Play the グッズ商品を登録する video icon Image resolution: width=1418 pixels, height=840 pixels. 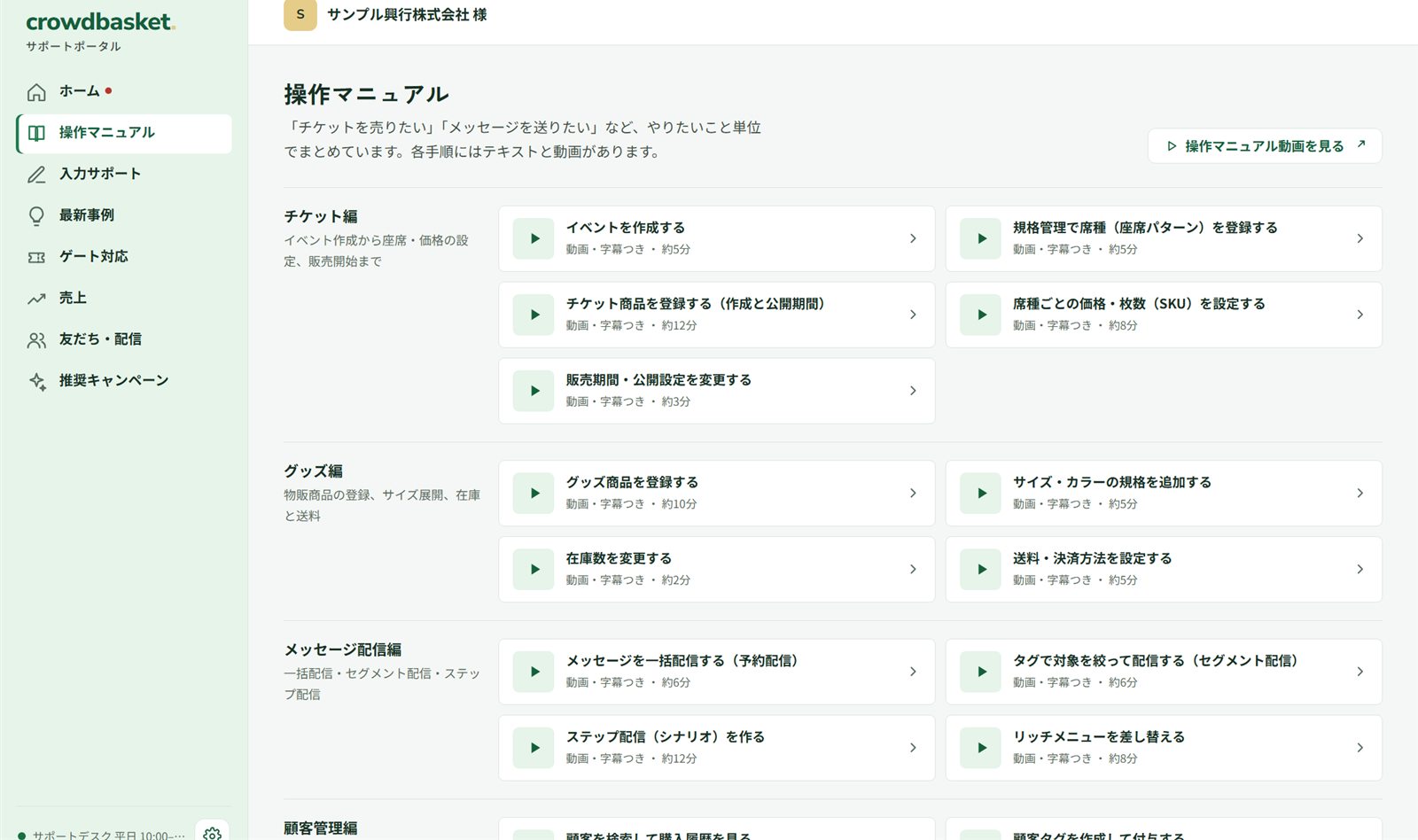[534, 494]
